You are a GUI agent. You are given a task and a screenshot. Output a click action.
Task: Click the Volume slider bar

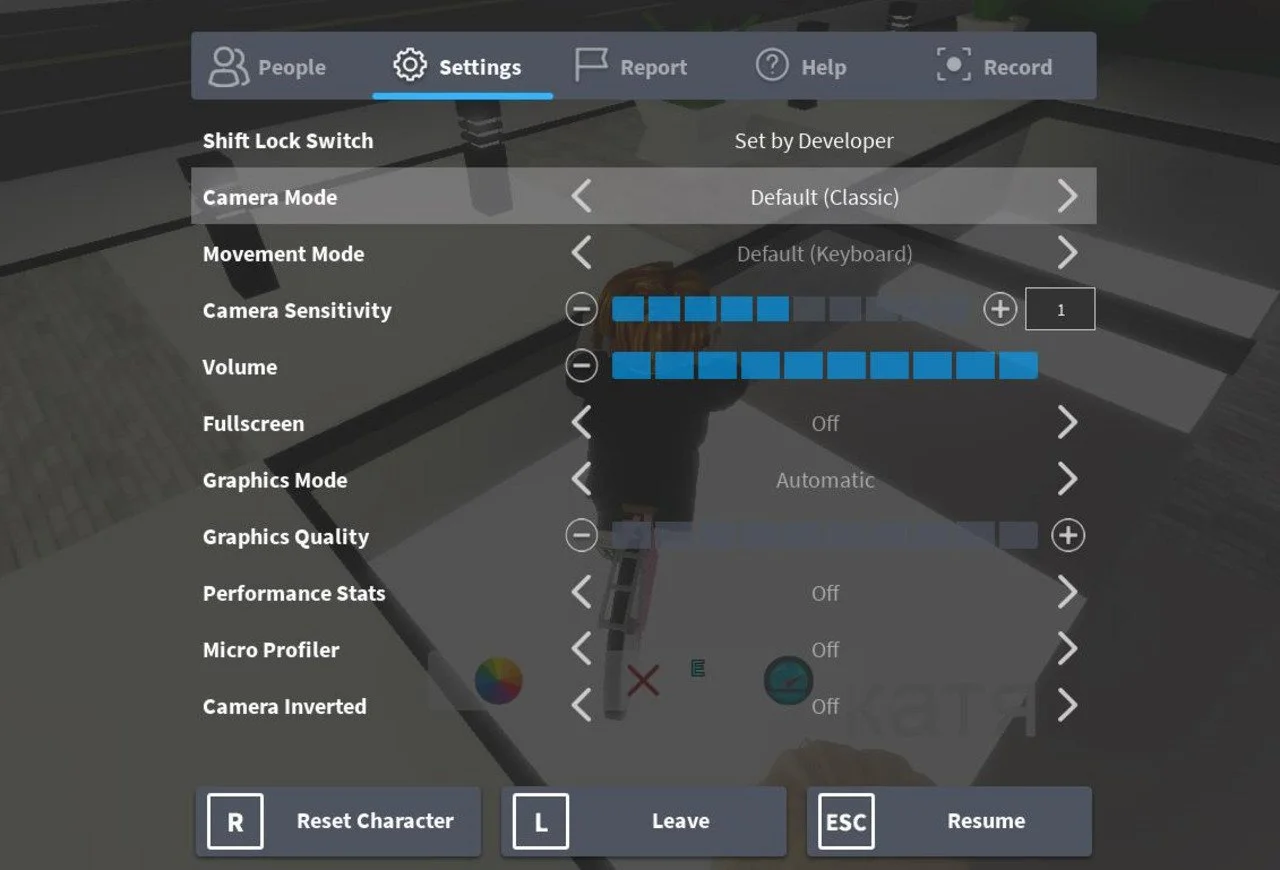[x=825, y=367]
